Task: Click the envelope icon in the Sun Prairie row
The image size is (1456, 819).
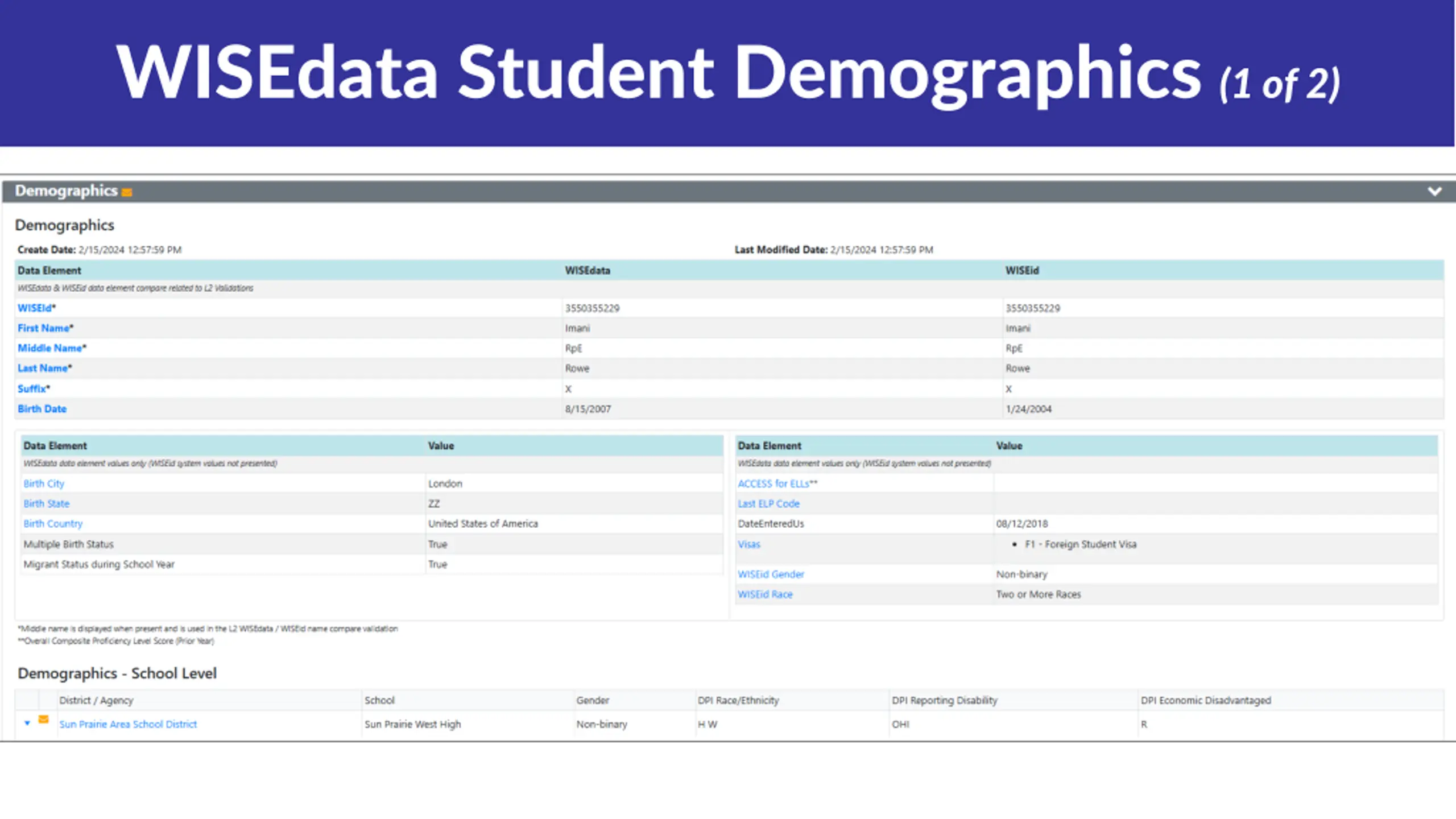Action: click(x=43, y=719)
